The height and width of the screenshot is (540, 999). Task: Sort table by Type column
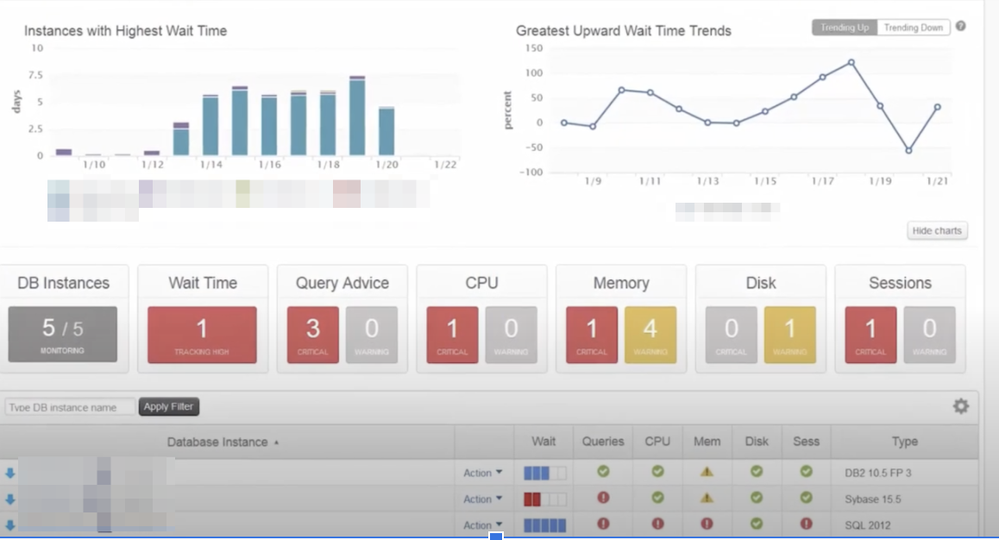[x=905, y=441]
